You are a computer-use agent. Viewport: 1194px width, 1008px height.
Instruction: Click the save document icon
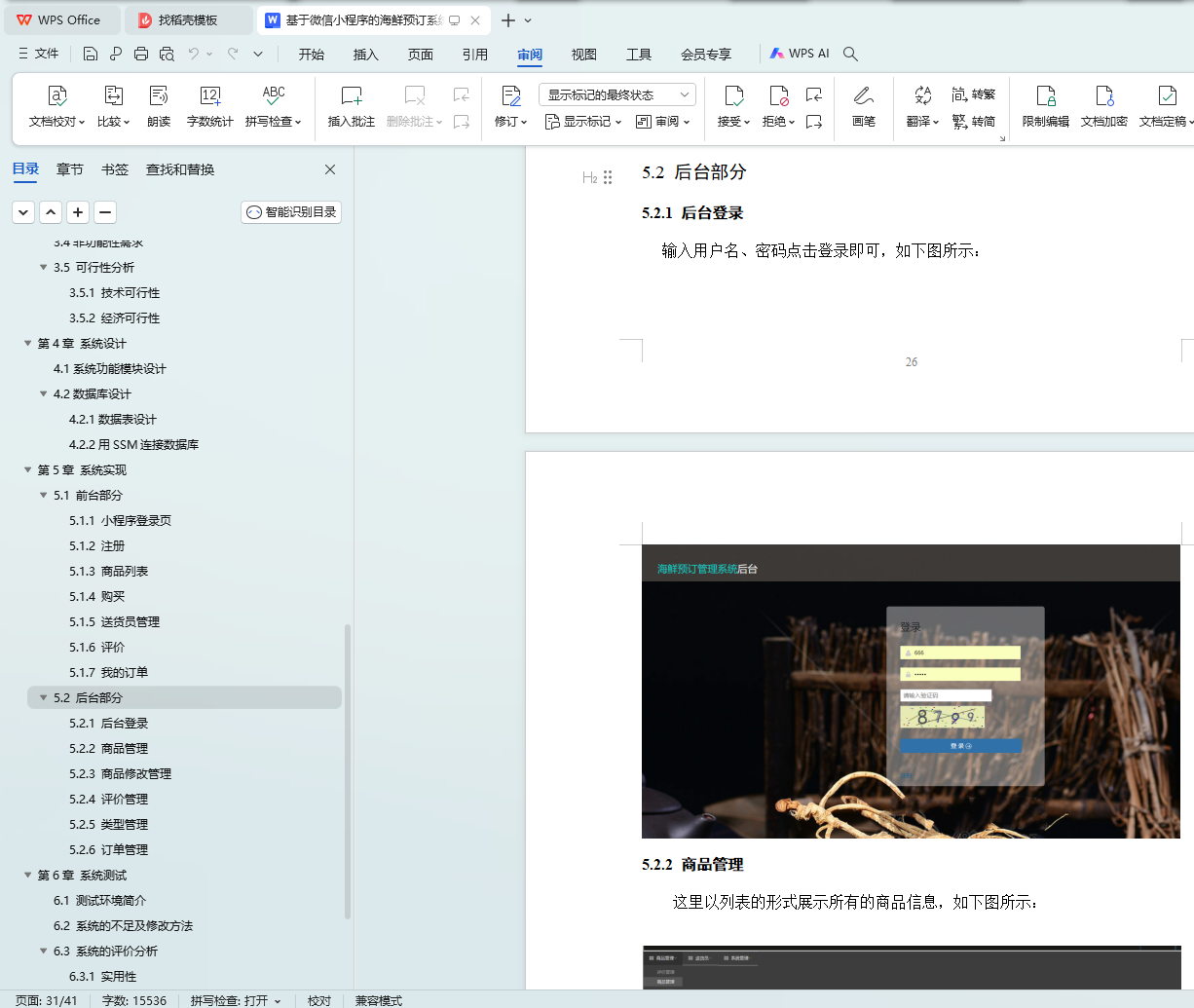[91, 54]
